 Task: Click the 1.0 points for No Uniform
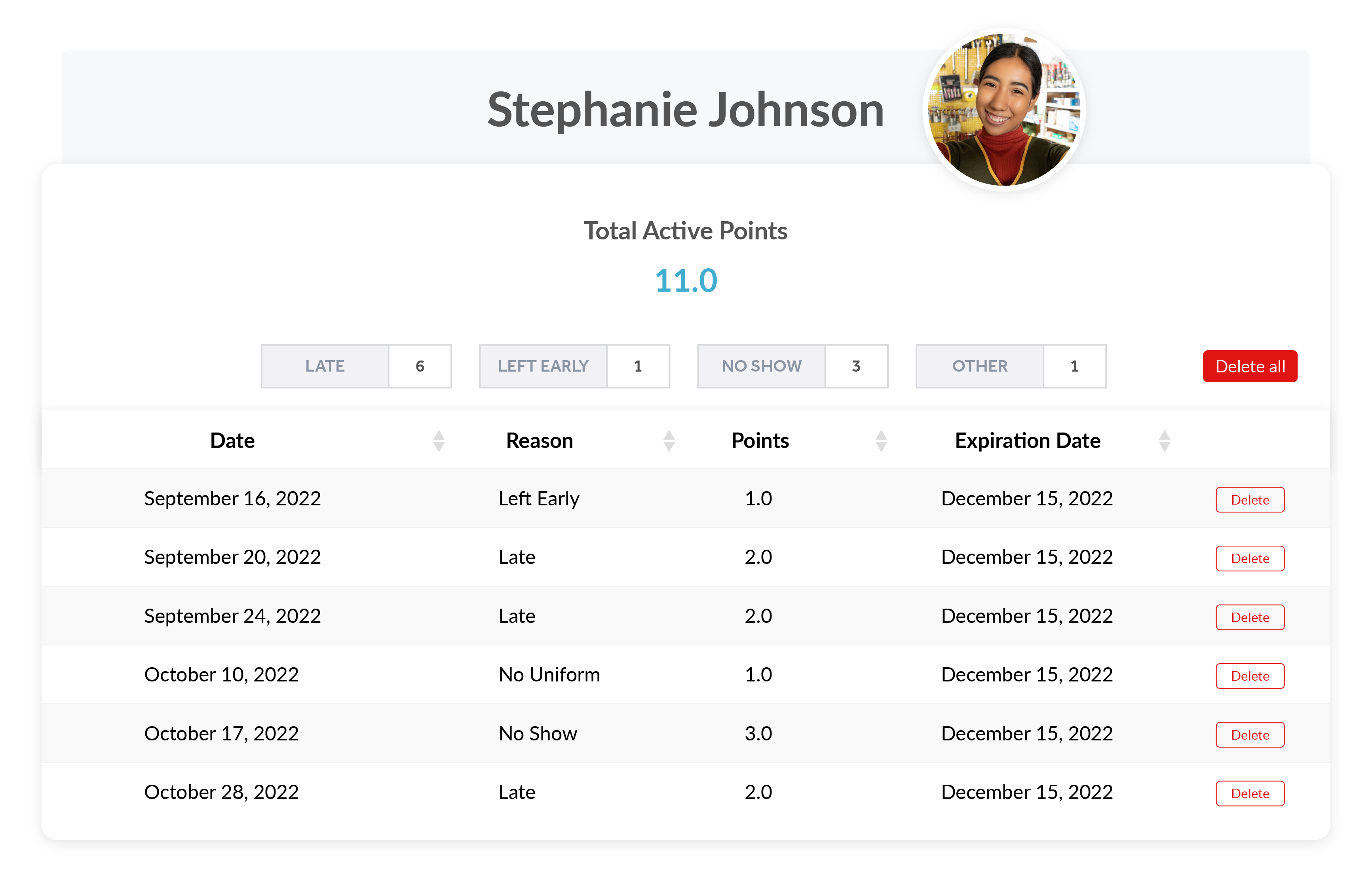758,675
